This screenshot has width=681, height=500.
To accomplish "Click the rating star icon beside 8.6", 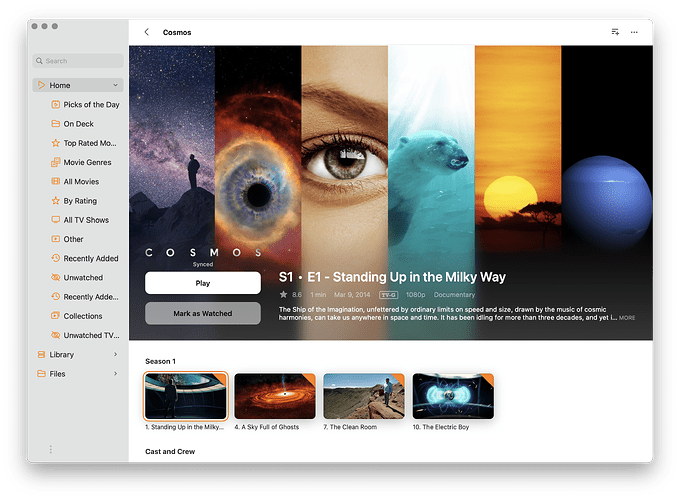I will tap(283, 295).
